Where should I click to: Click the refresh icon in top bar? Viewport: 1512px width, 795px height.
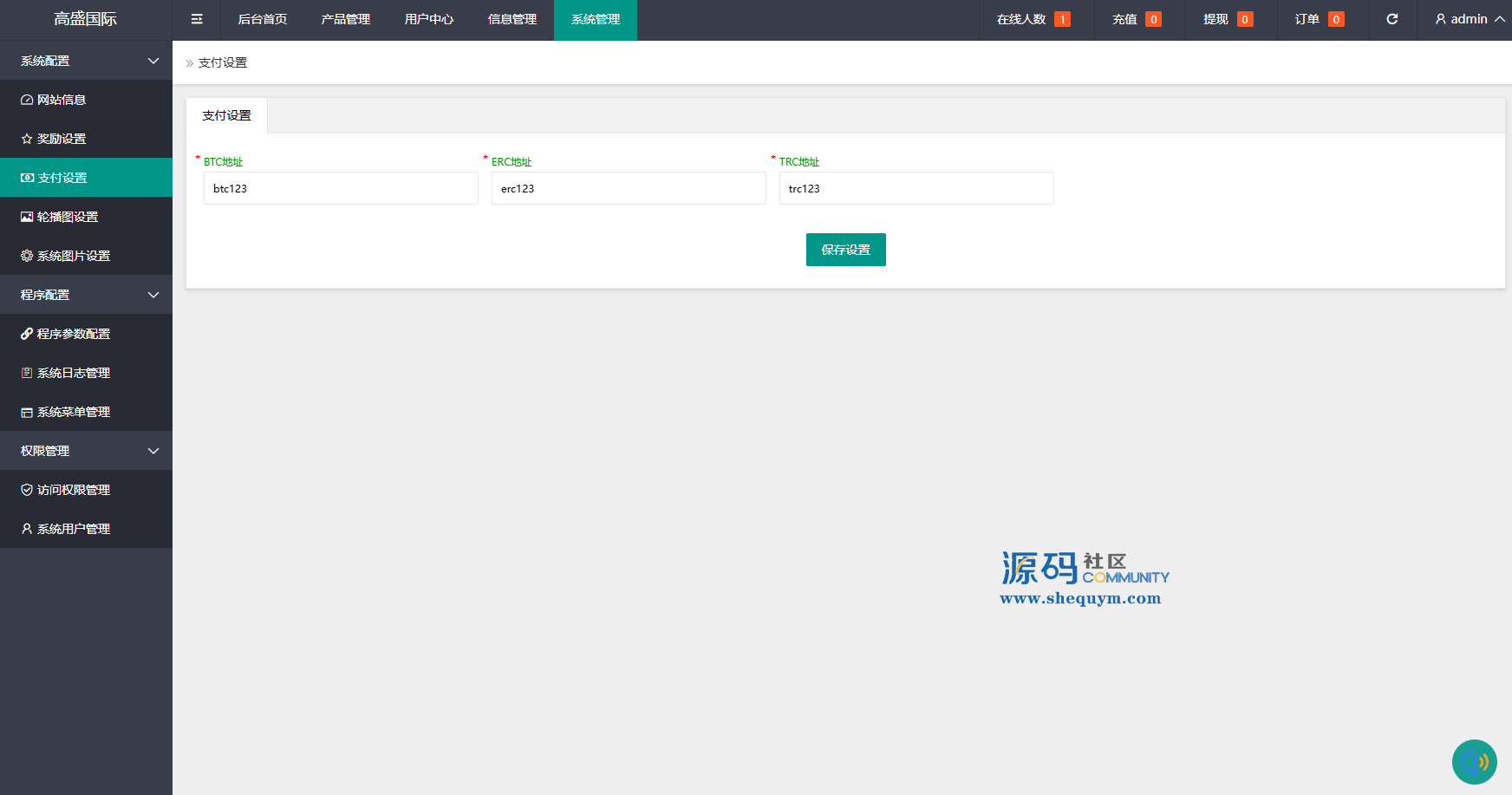point(1392,19)
